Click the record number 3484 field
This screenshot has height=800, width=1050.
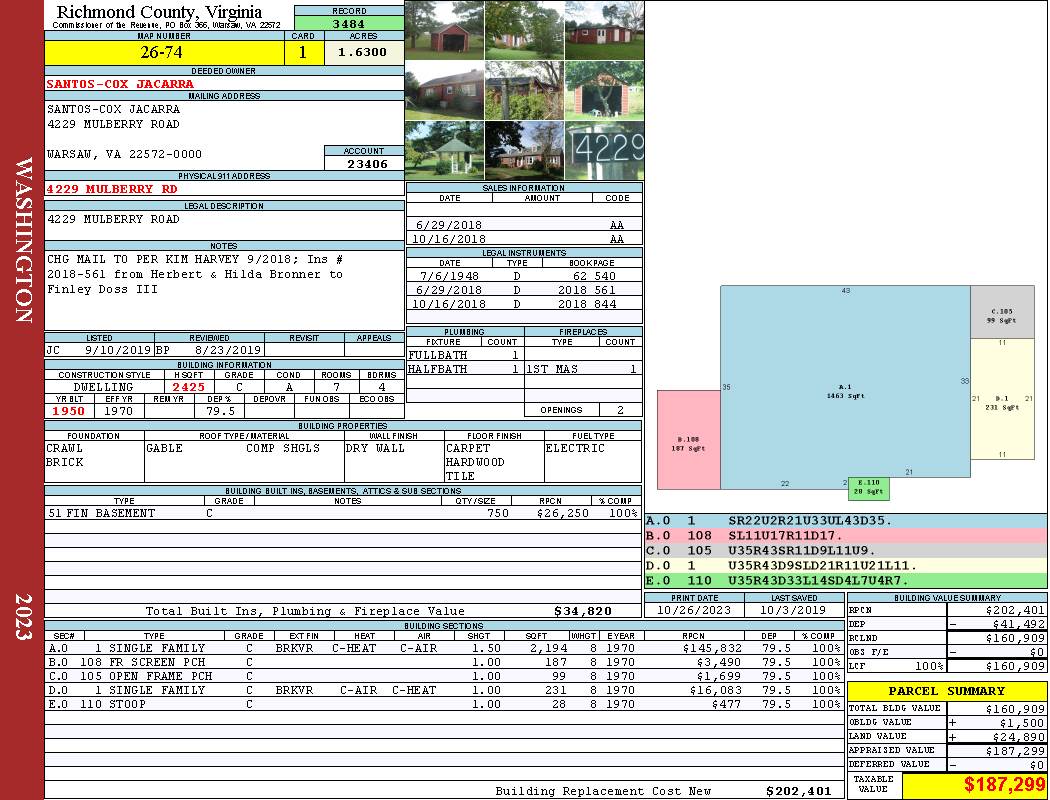tap(349, 23)
